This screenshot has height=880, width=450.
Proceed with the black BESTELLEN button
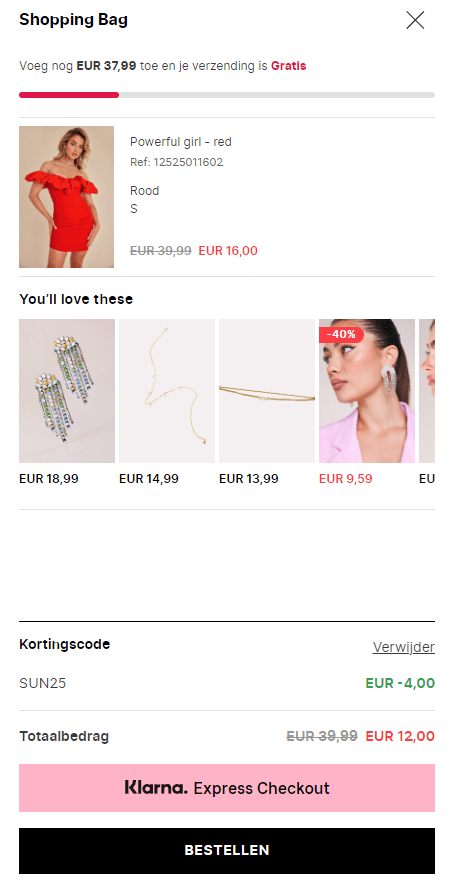pyautogui.click(x=227, y=850)
